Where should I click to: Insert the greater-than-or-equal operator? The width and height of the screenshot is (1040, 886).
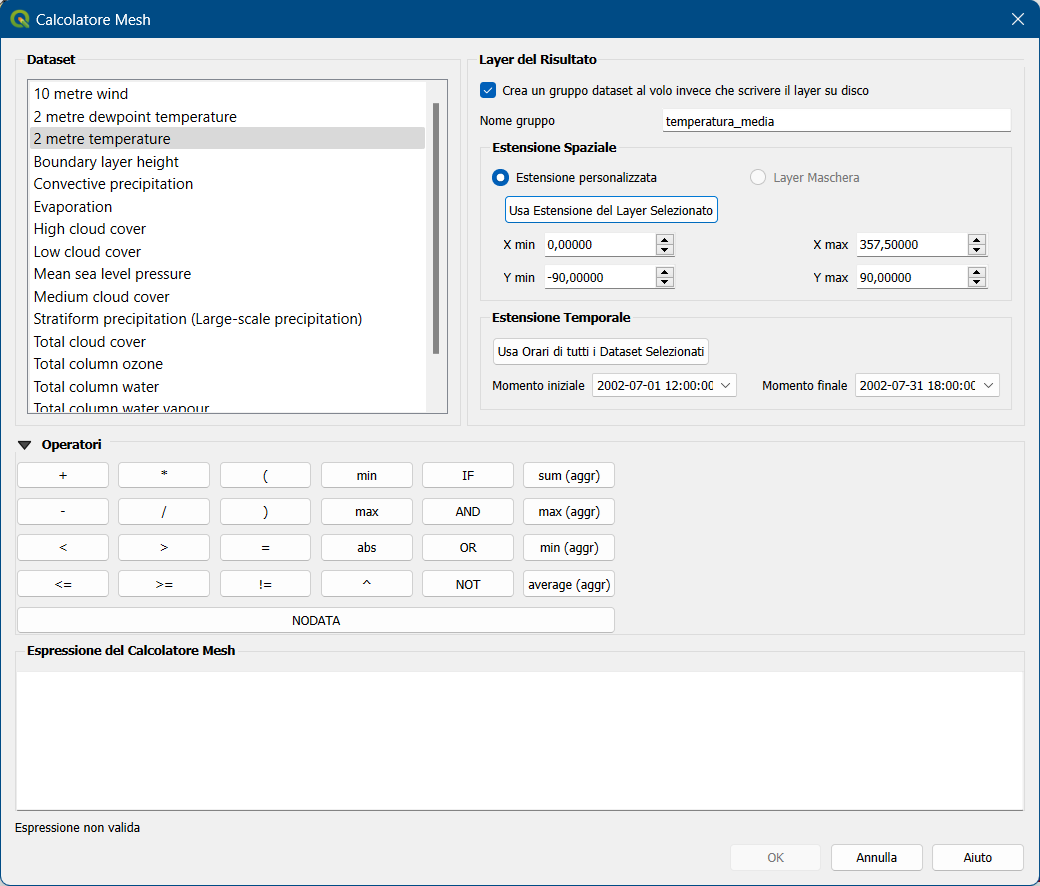coord(164,584)
